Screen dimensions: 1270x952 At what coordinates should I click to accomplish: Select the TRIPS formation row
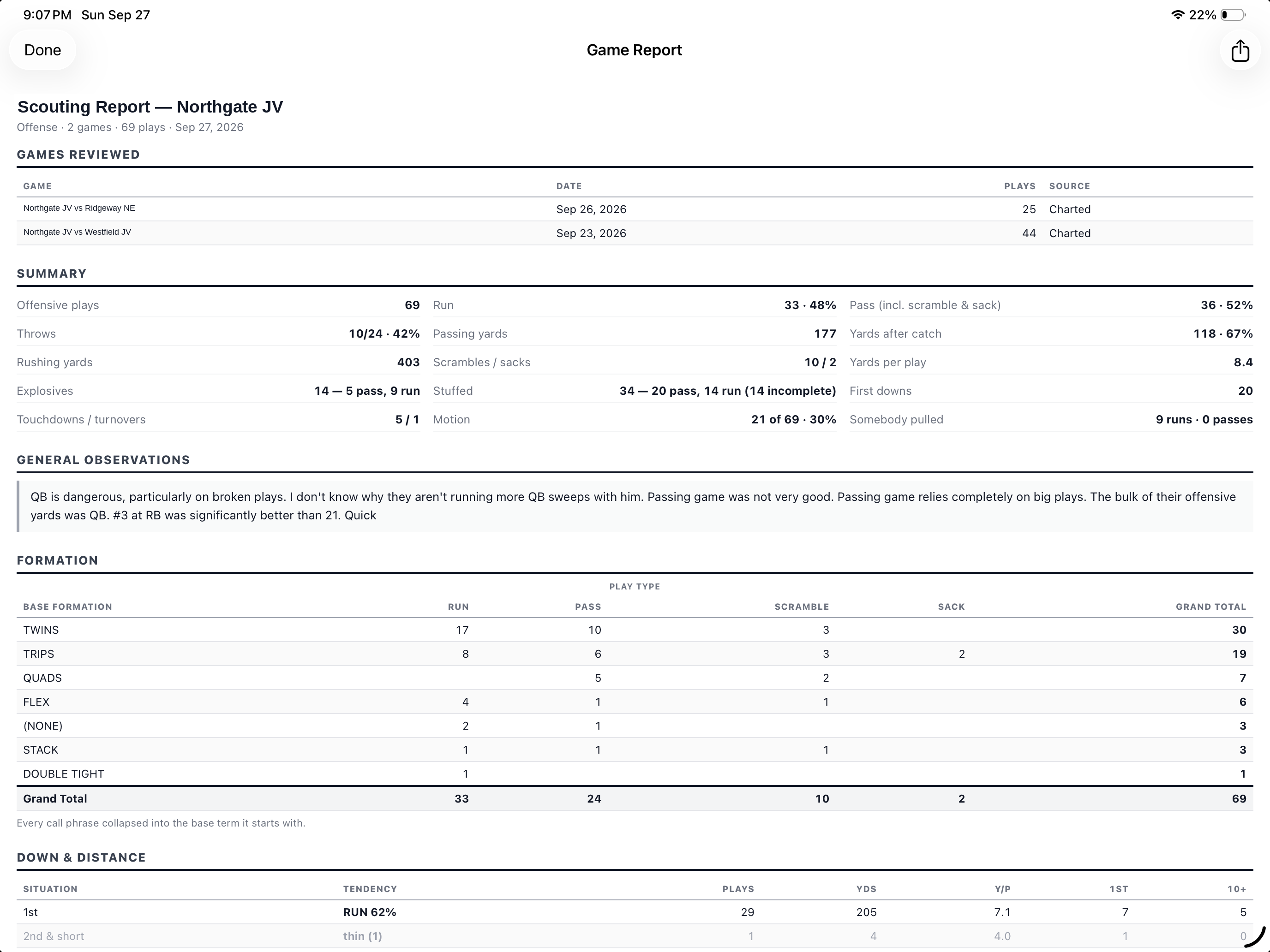coord(635,654)
